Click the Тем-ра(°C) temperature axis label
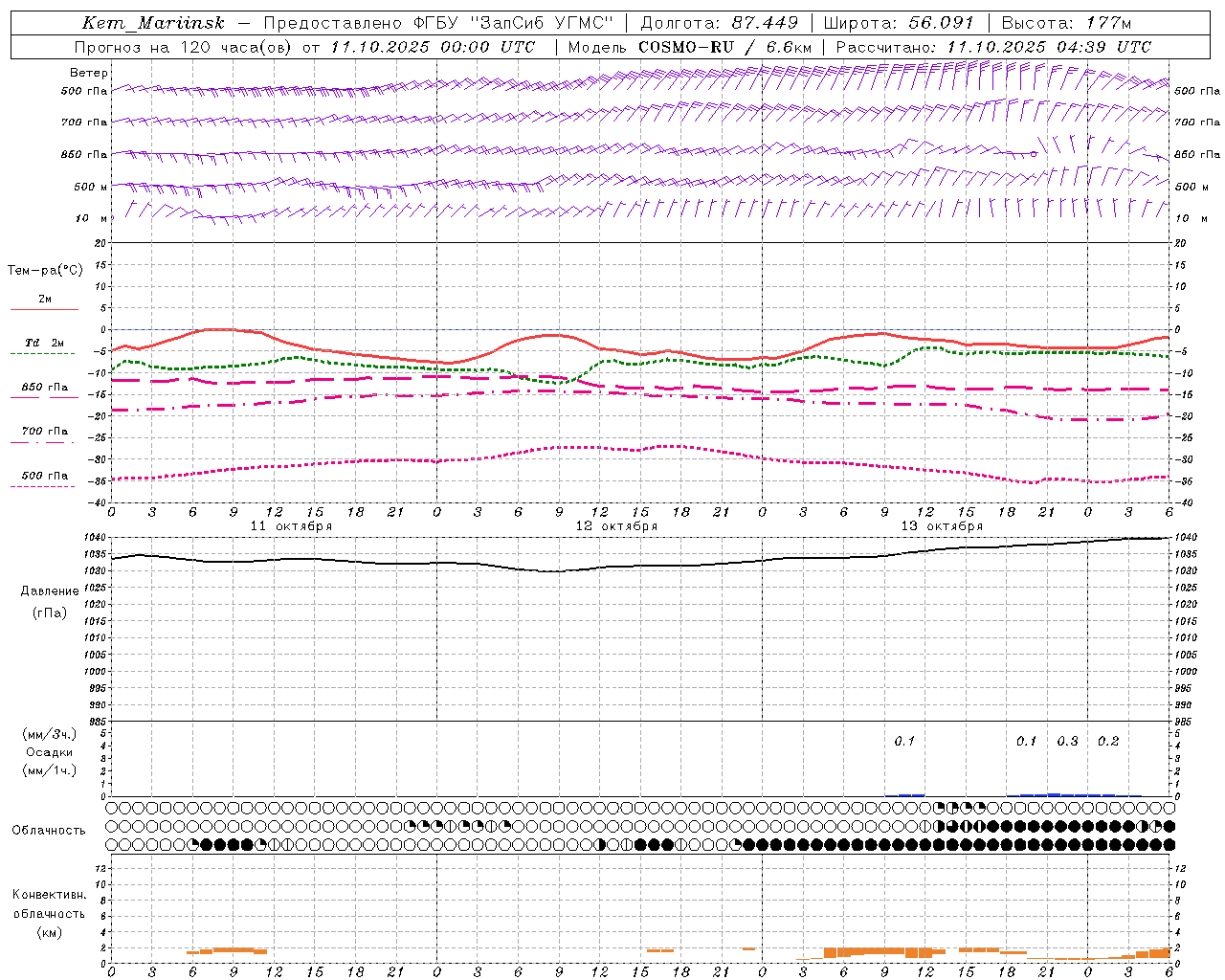This screenshot has height=980, width=1225. 45,271
